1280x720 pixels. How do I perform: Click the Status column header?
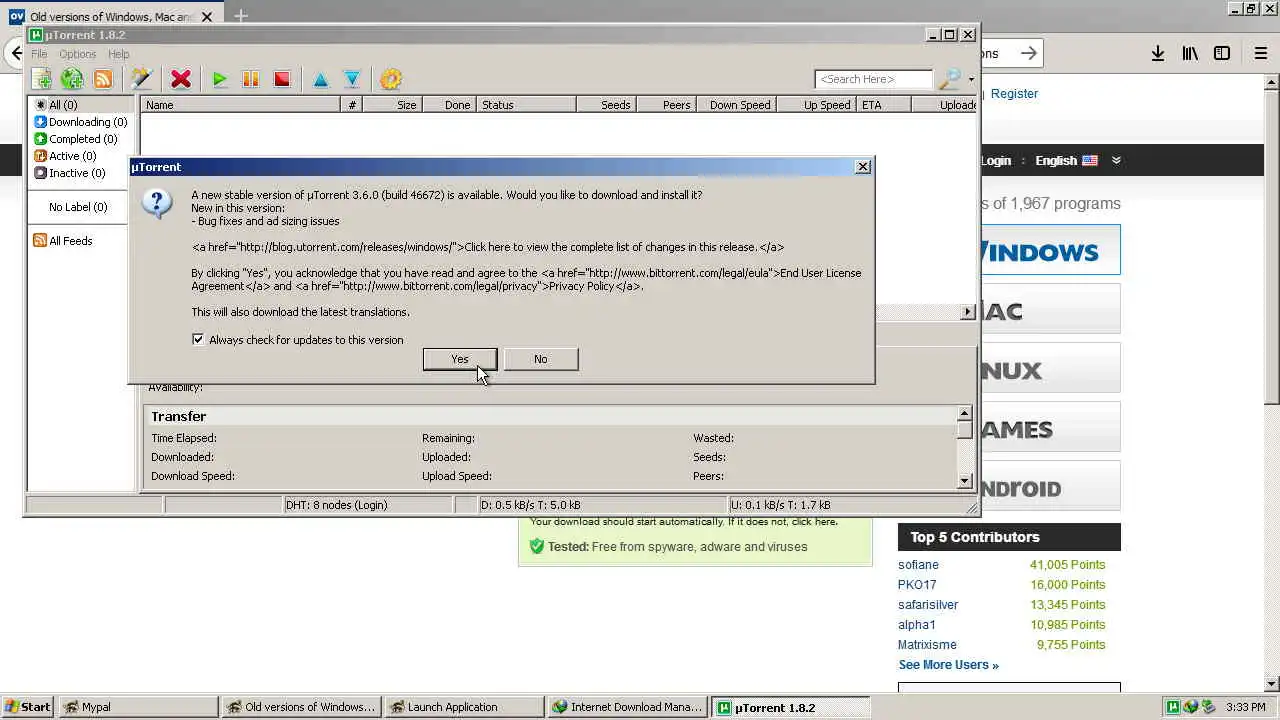tap(526, 105)
